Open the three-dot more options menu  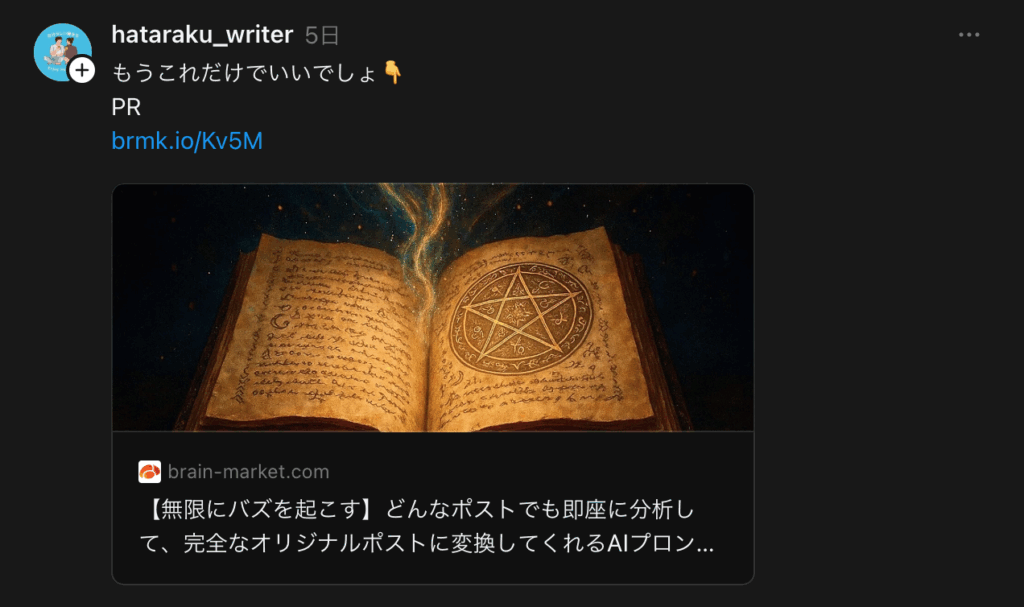[968, 35]
